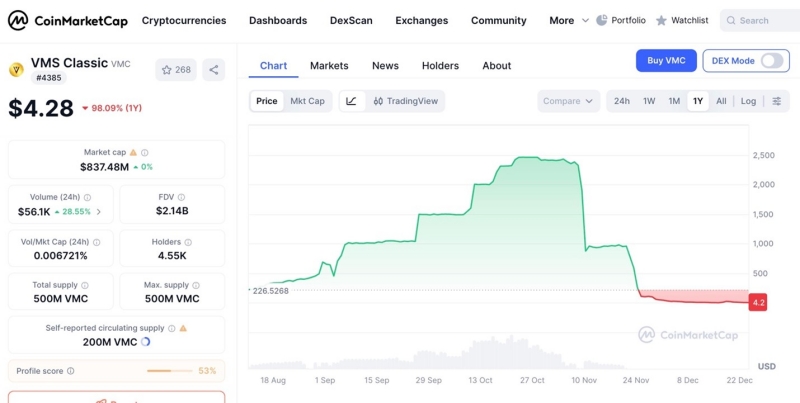Select the 24h time range button
The height and width of the screenshot is (403, 800).
(x=622, y=101)
